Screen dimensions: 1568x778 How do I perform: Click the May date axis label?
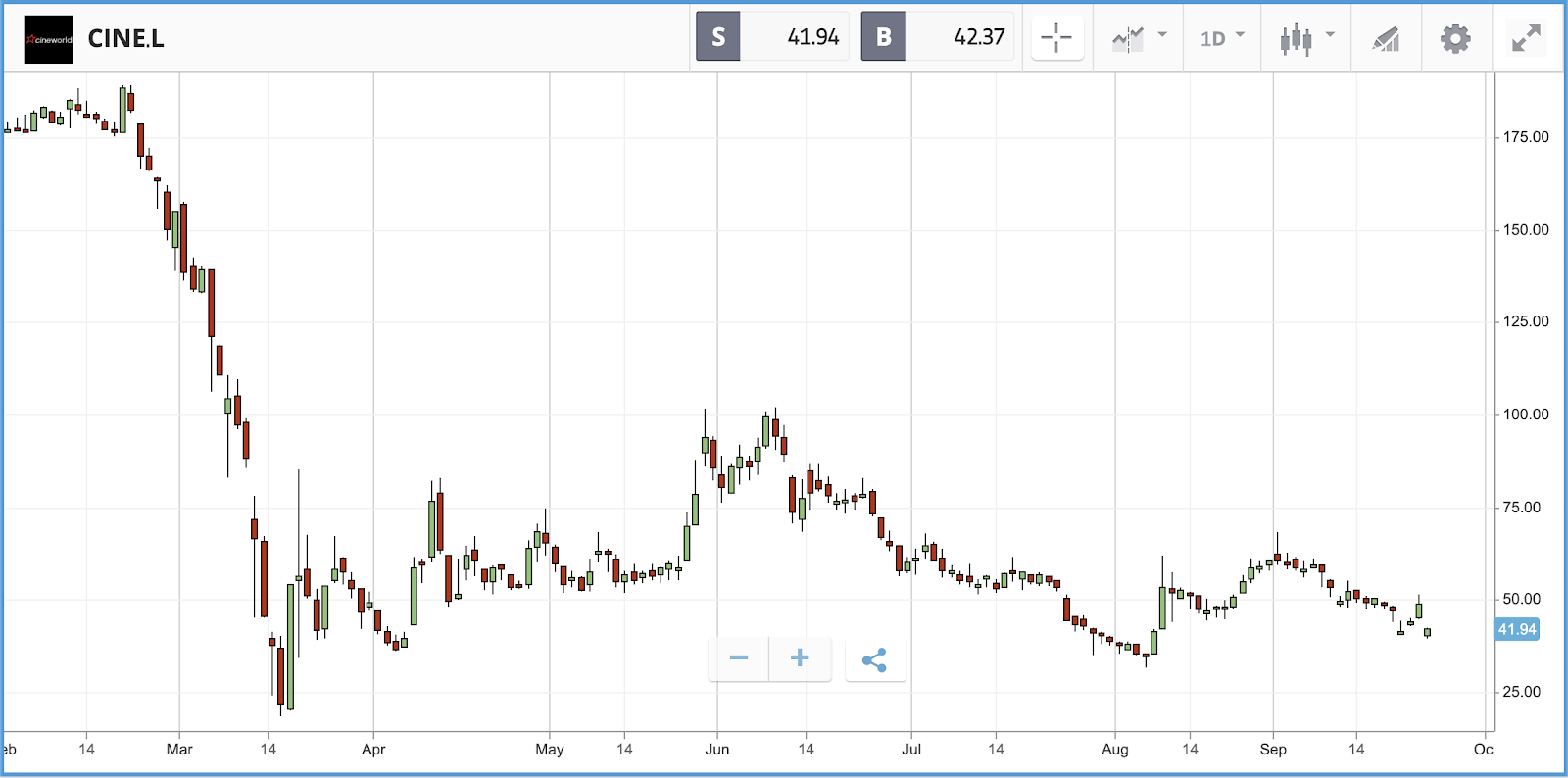point(550,750)
